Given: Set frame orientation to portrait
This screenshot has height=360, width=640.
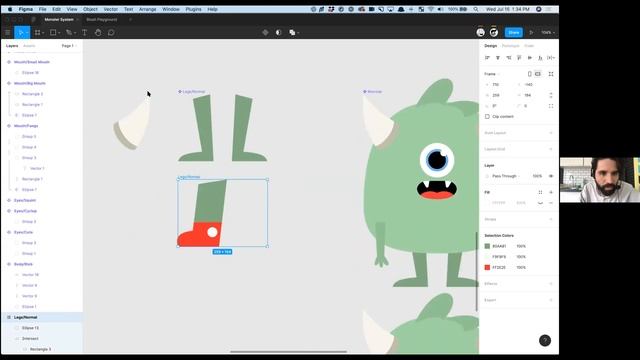Looking at the screenshot, I should click(x=529, y=74).
